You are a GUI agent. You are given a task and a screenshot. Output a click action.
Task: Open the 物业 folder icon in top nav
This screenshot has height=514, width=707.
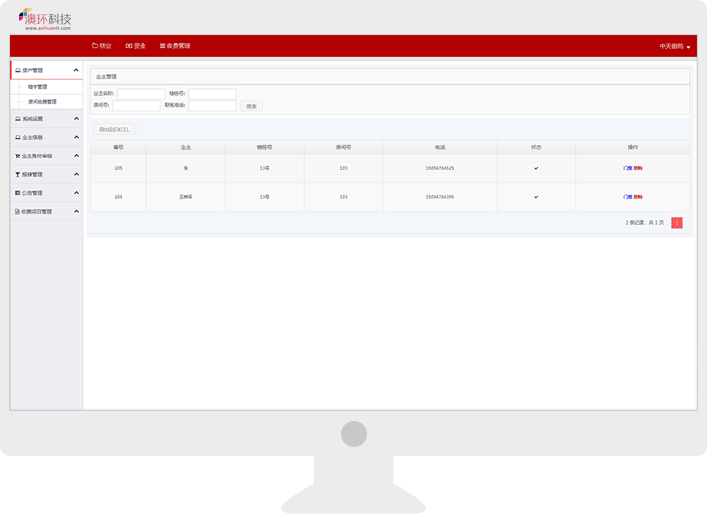pos(95,46)
